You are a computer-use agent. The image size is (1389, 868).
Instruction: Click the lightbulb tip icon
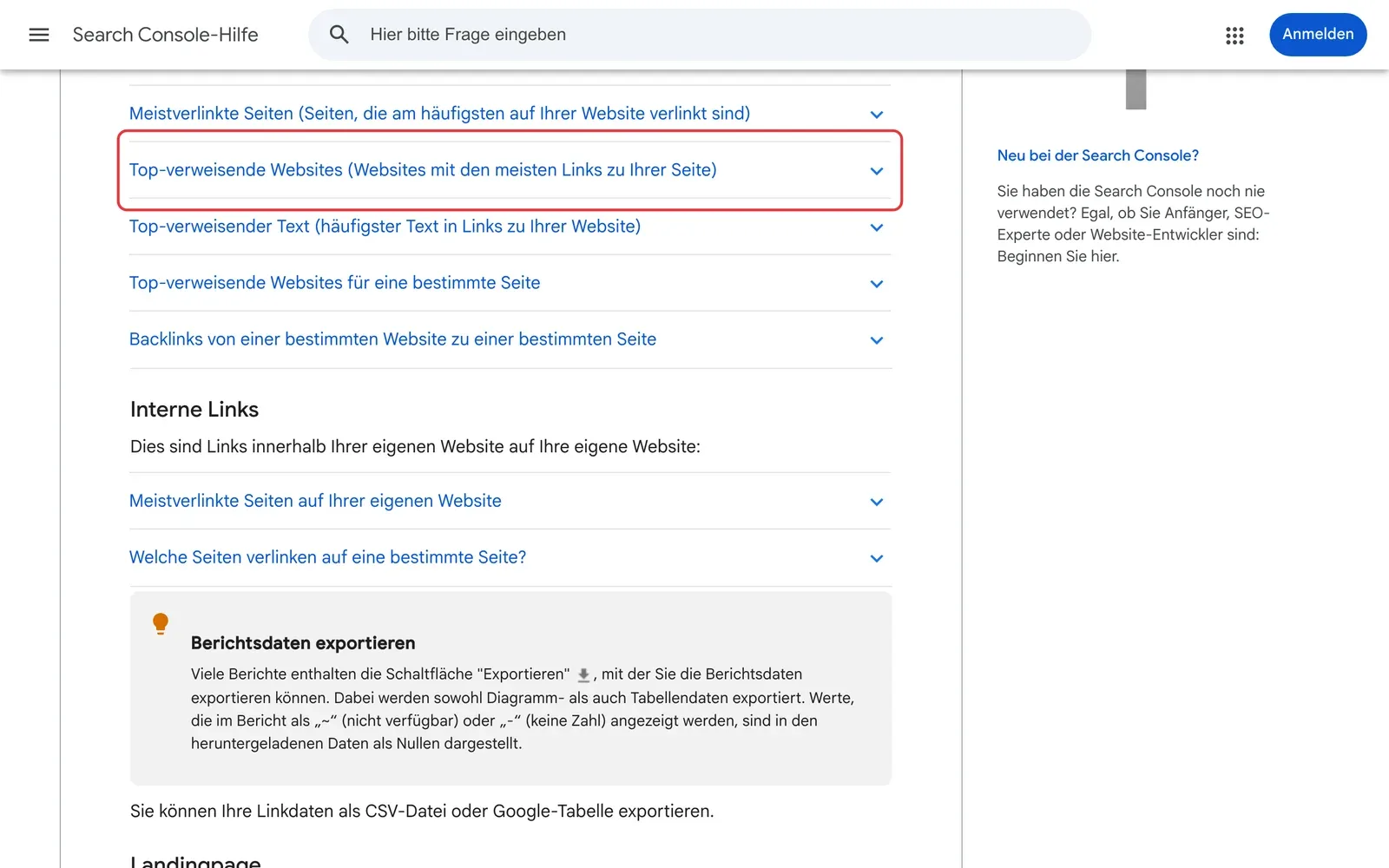click(x=161, y=623)
